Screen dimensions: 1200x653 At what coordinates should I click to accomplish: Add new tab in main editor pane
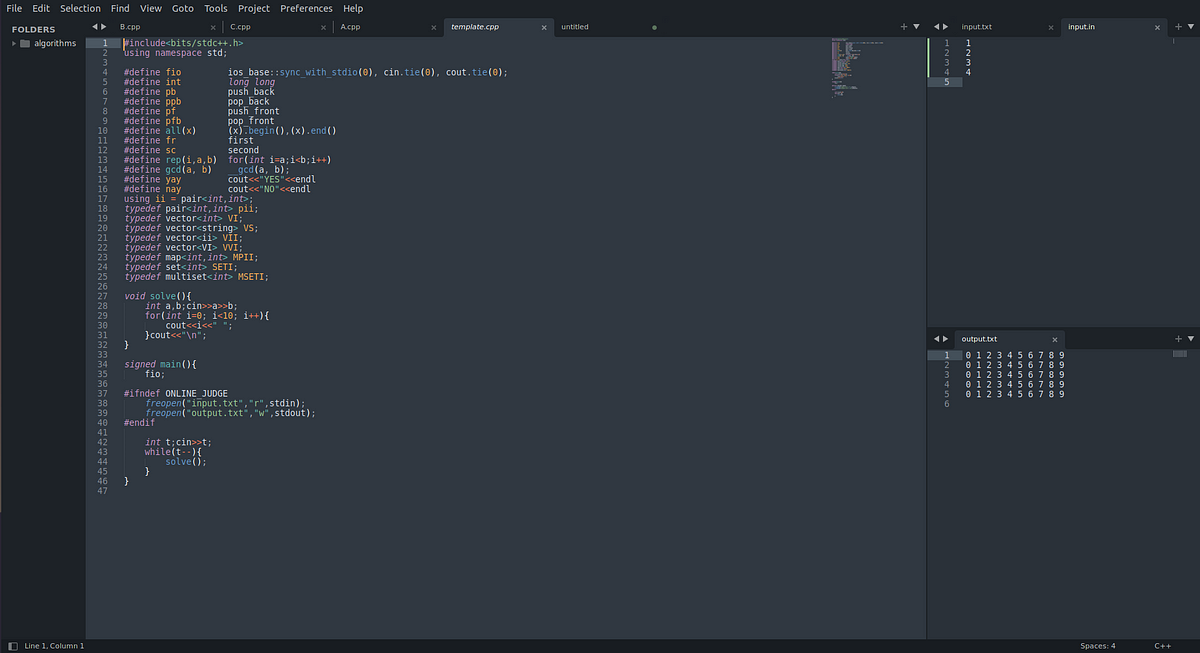tap(904, 27)
